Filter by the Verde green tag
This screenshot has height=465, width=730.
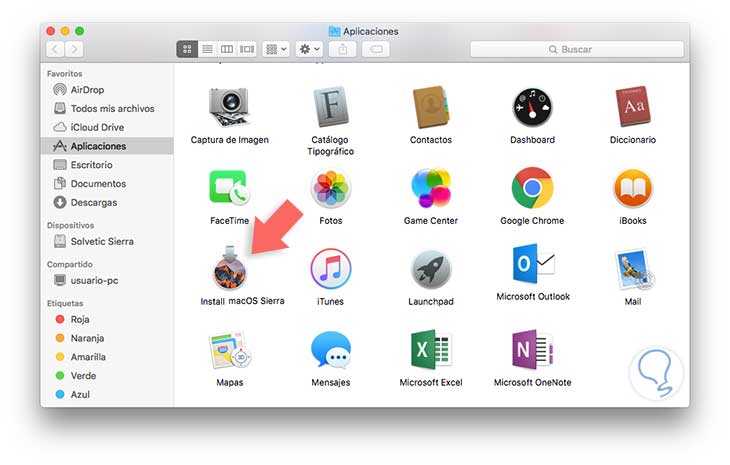[107, 375]
